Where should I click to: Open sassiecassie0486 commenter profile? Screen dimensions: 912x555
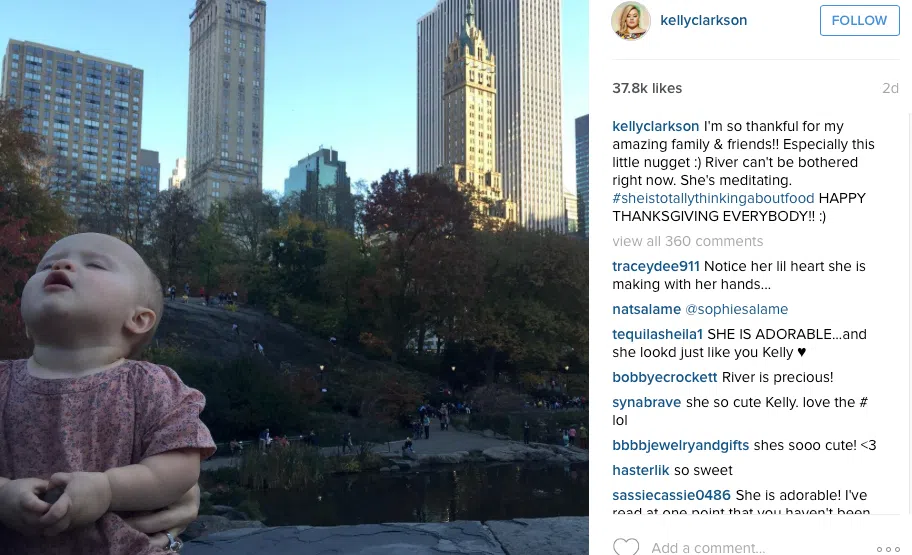[x=671, y=496]
